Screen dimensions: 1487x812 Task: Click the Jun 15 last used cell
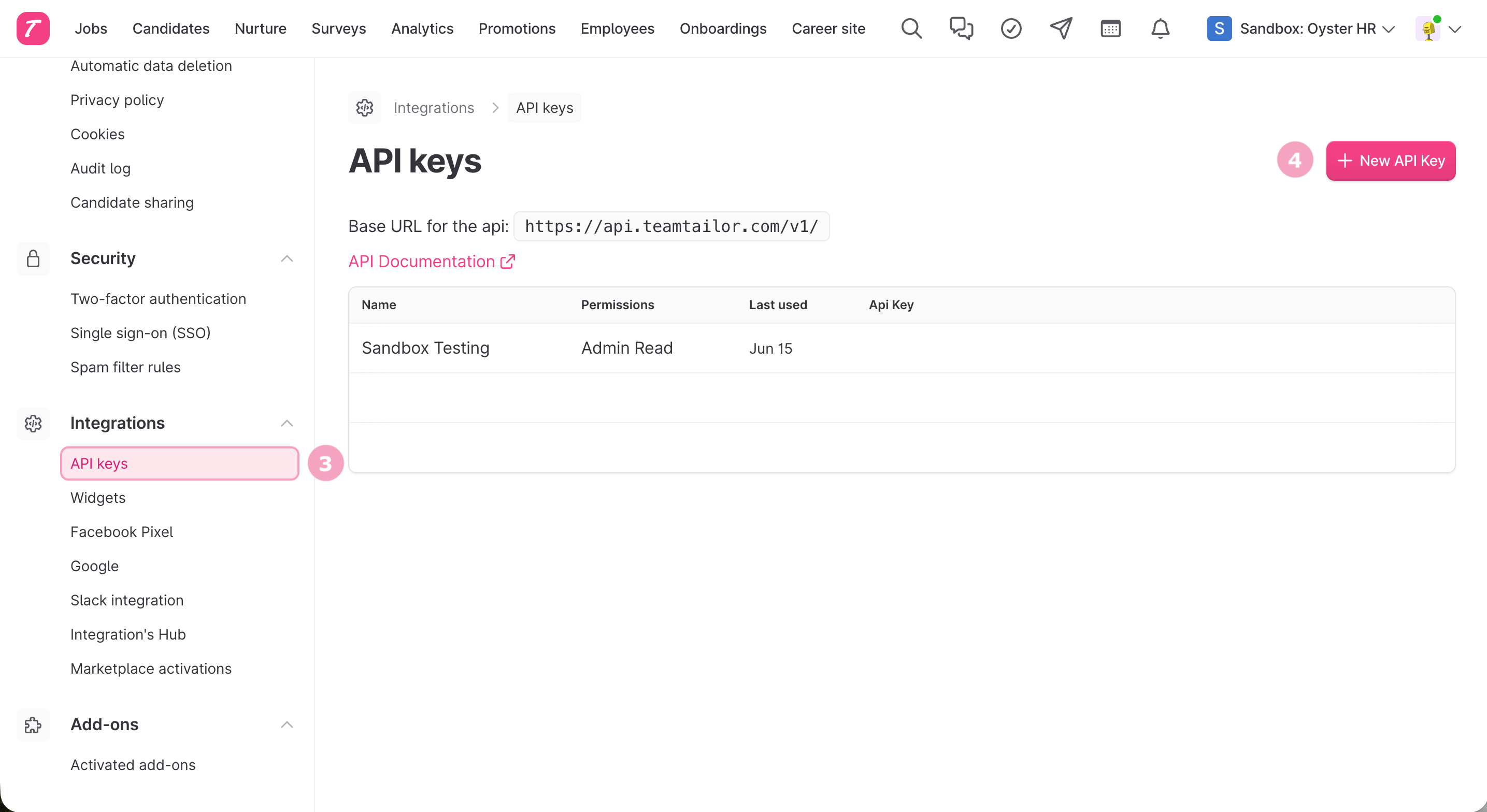coord(770,349)
